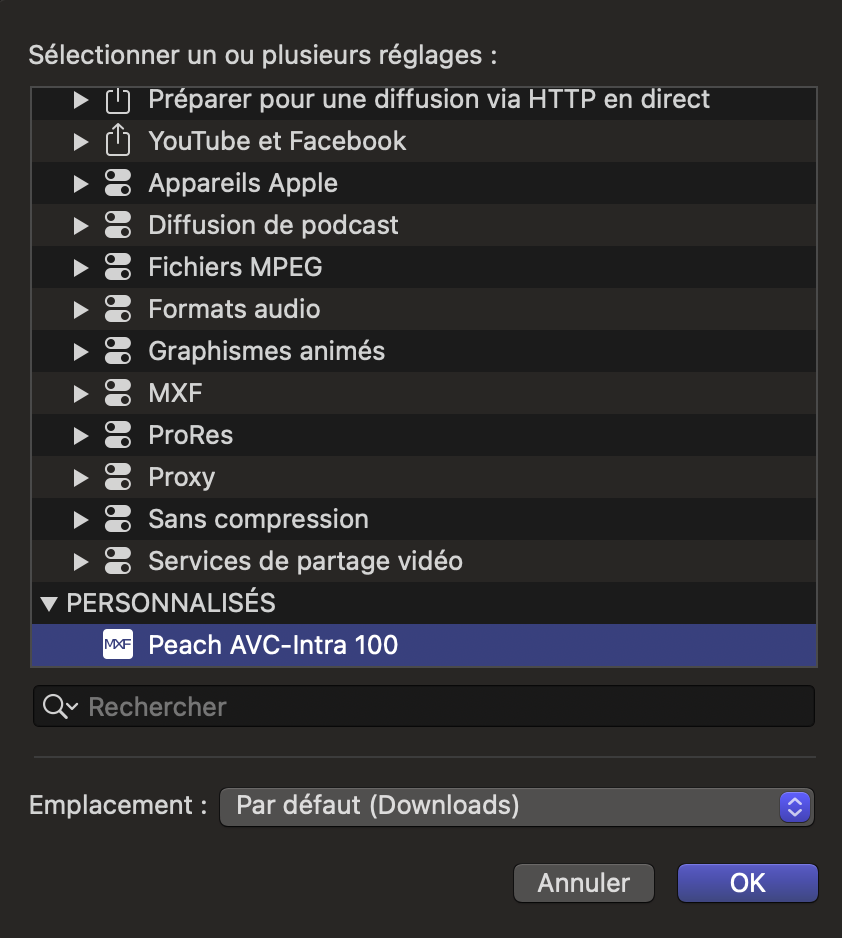Open the Emplacement location dropdown
This screenshot has width=842, height=938.
pyautogui.click(x=517, y=806)
